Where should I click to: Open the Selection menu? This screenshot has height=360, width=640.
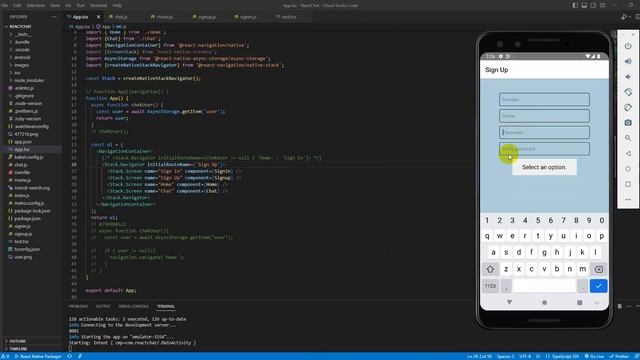coord(36,5)
